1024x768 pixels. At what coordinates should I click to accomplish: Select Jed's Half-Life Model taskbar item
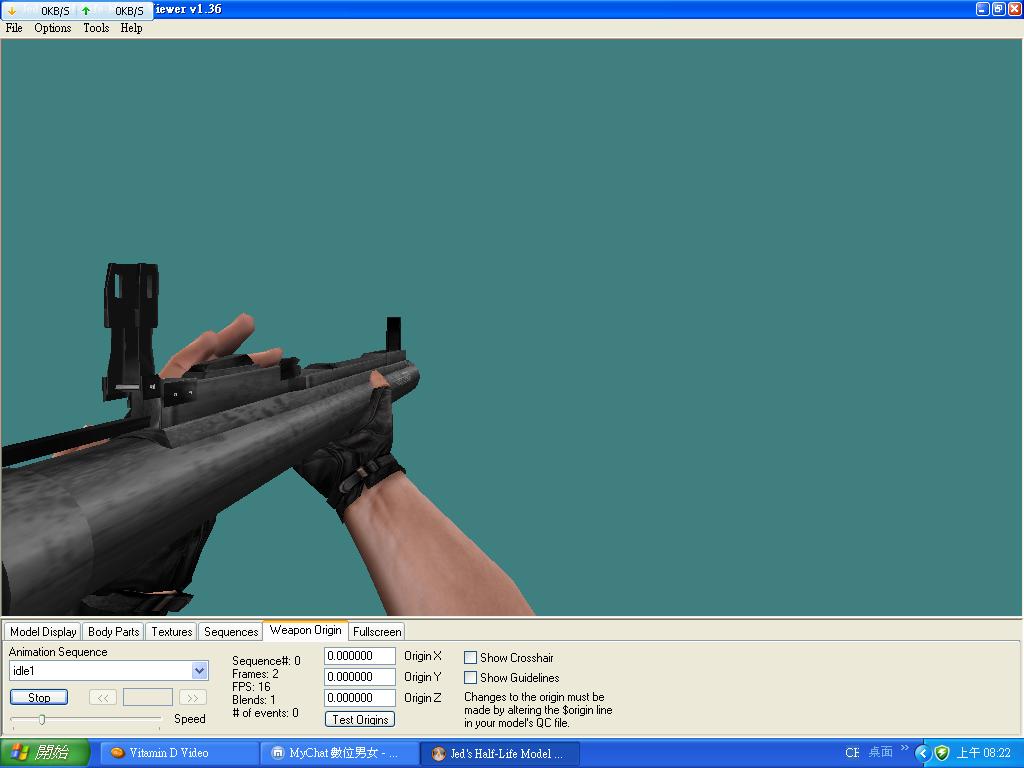pyautogui.click(x=500, y=753)
